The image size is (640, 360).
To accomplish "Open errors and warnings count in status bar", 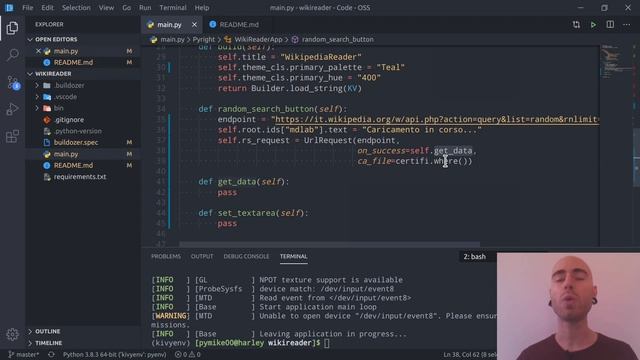I will (188, 354).
